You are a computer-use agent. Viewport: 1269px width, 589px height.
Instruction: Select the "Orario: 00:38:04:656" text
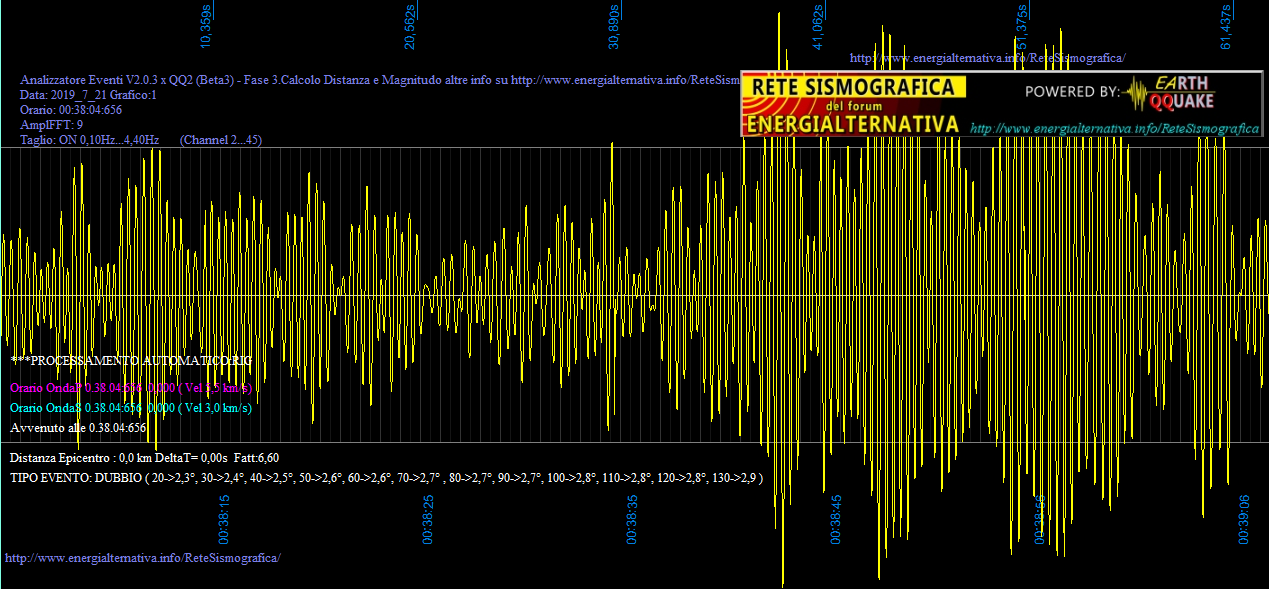click(x=71, y=110)
